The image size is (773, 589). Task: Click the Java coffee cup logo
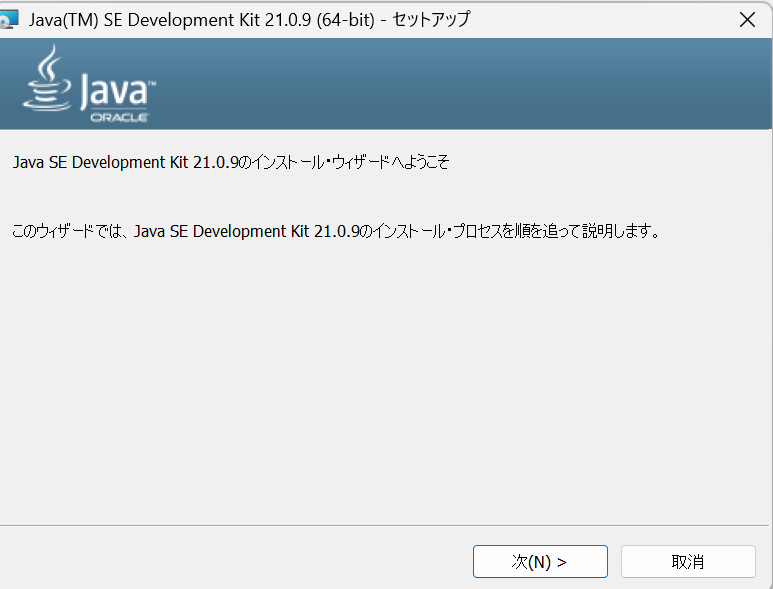tap(43, 92)
